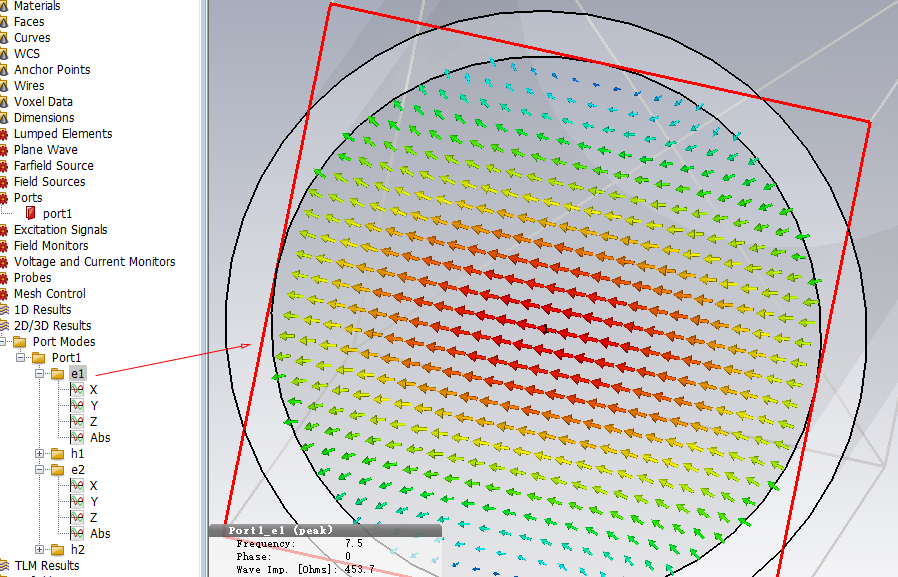Open the e2 Z component result icon
Screen dimensions: 898x577
(x=77, y=518)
